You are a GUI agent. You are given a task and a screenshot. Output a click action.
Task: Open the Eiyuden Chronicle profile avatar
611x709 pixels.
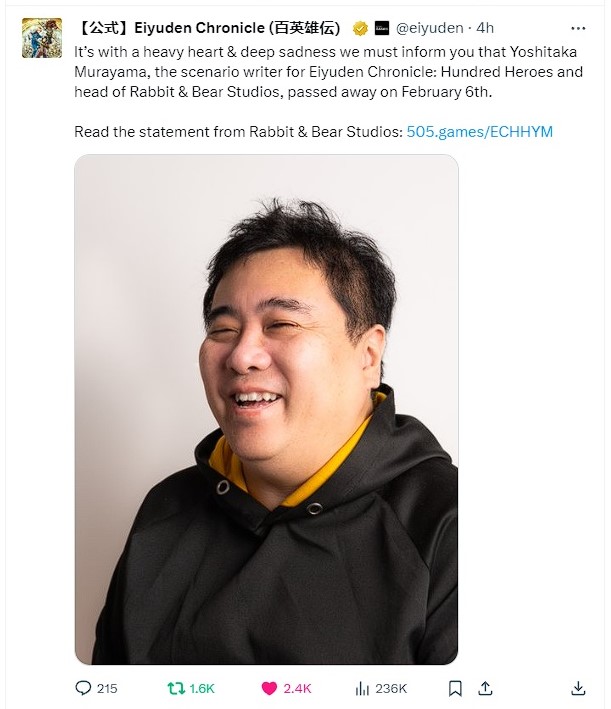point(42,38)
